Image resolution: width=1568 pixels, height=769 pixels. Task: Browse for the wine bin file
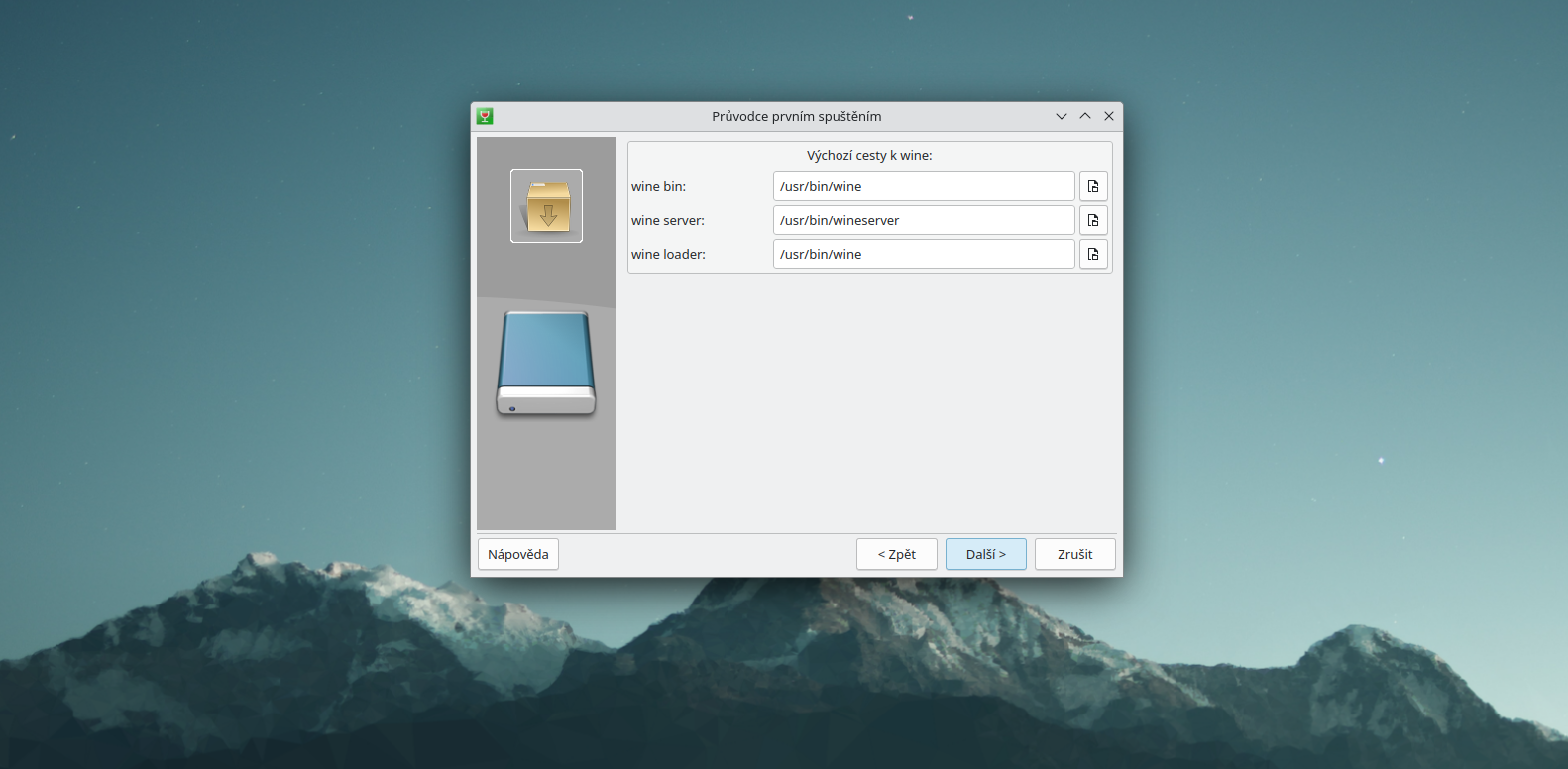1093,186
